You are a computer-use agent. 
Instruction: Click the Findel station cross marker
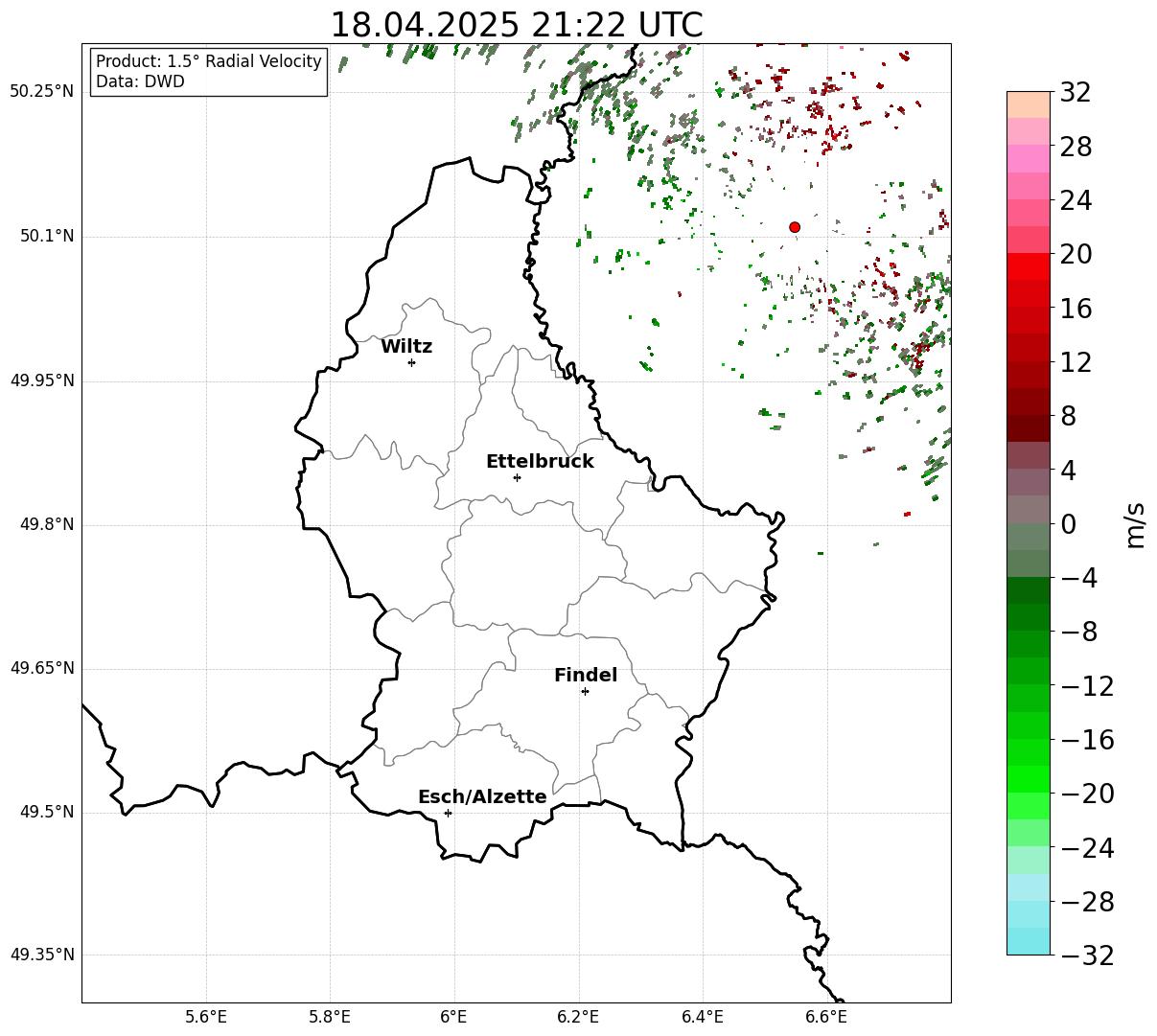point(585,691)
